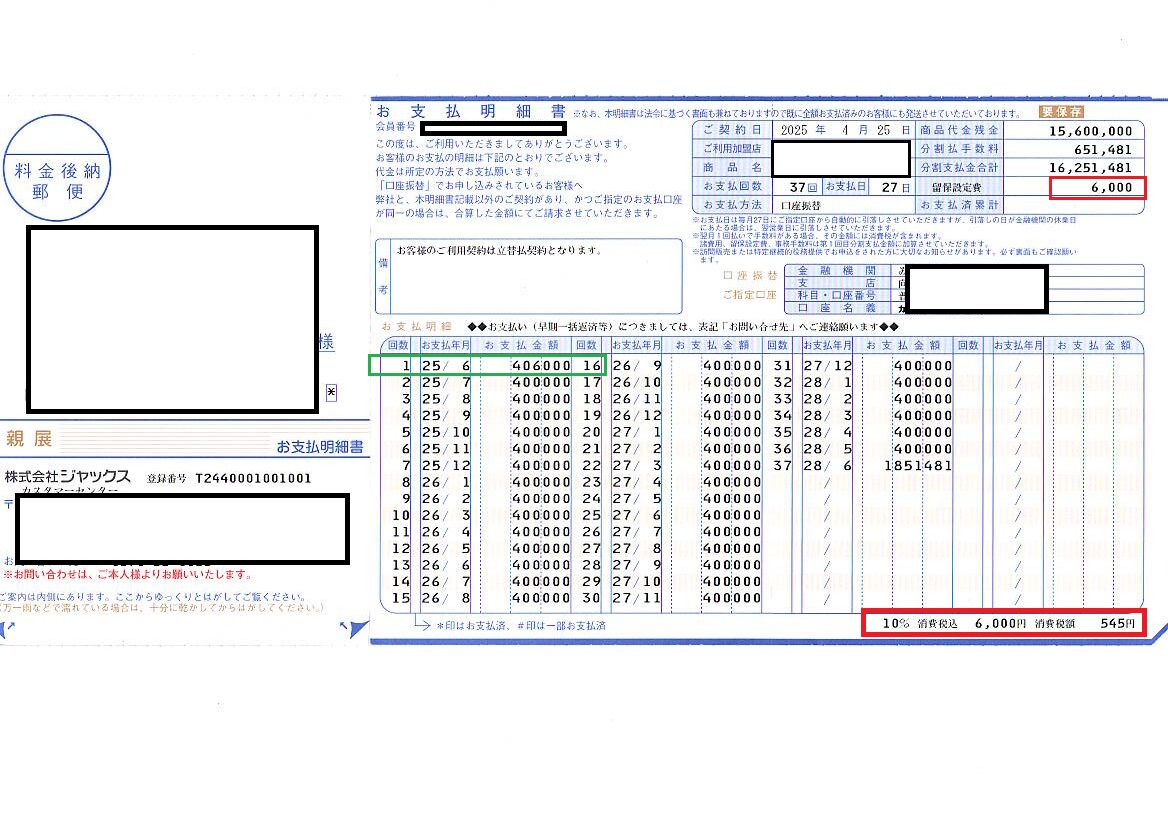Select the 商品代金残金 value 15,600,000
The width and height of the screenshot is (1168, 826).
tap(1089, 131)
